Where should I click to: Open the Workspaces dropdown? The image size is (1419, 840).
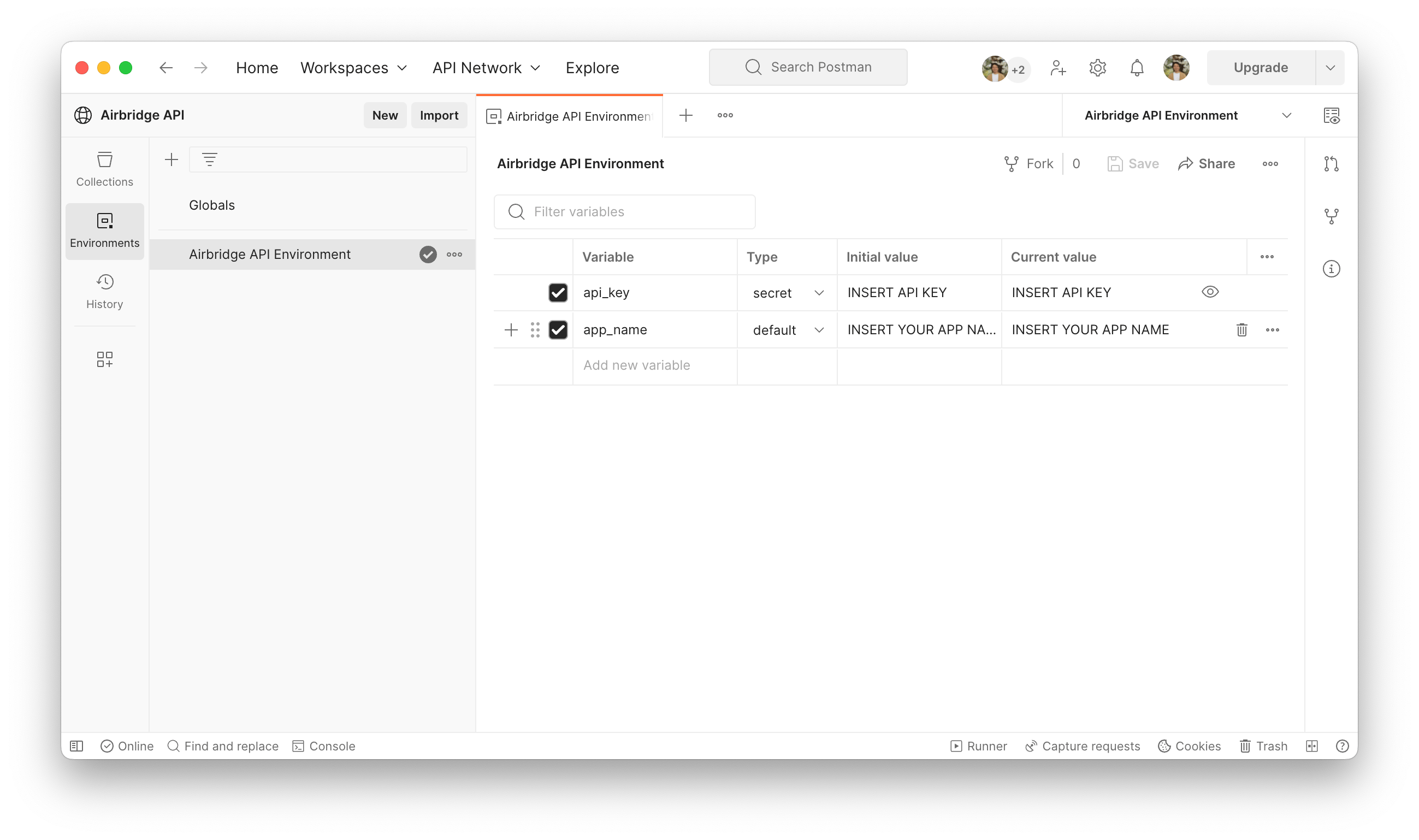pos(354,68)
